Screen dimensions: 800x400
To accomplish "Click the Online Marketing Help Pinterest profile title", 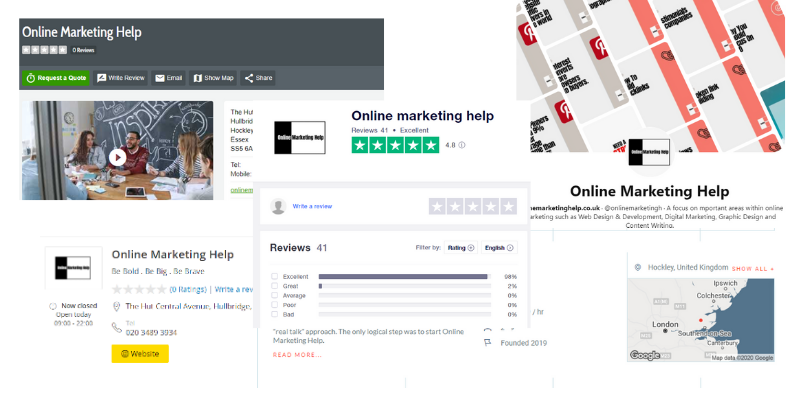I will coord(649,191).
